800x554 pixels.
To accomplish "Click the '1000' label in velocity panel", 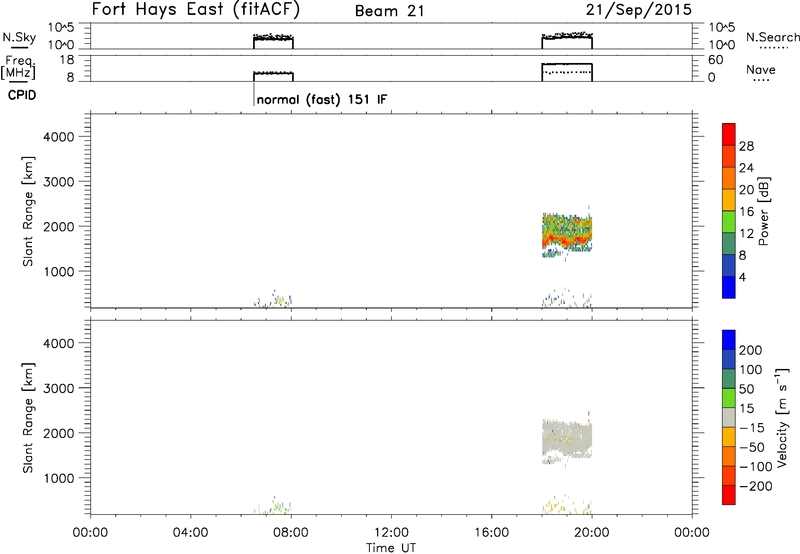I will coord(59,478).
